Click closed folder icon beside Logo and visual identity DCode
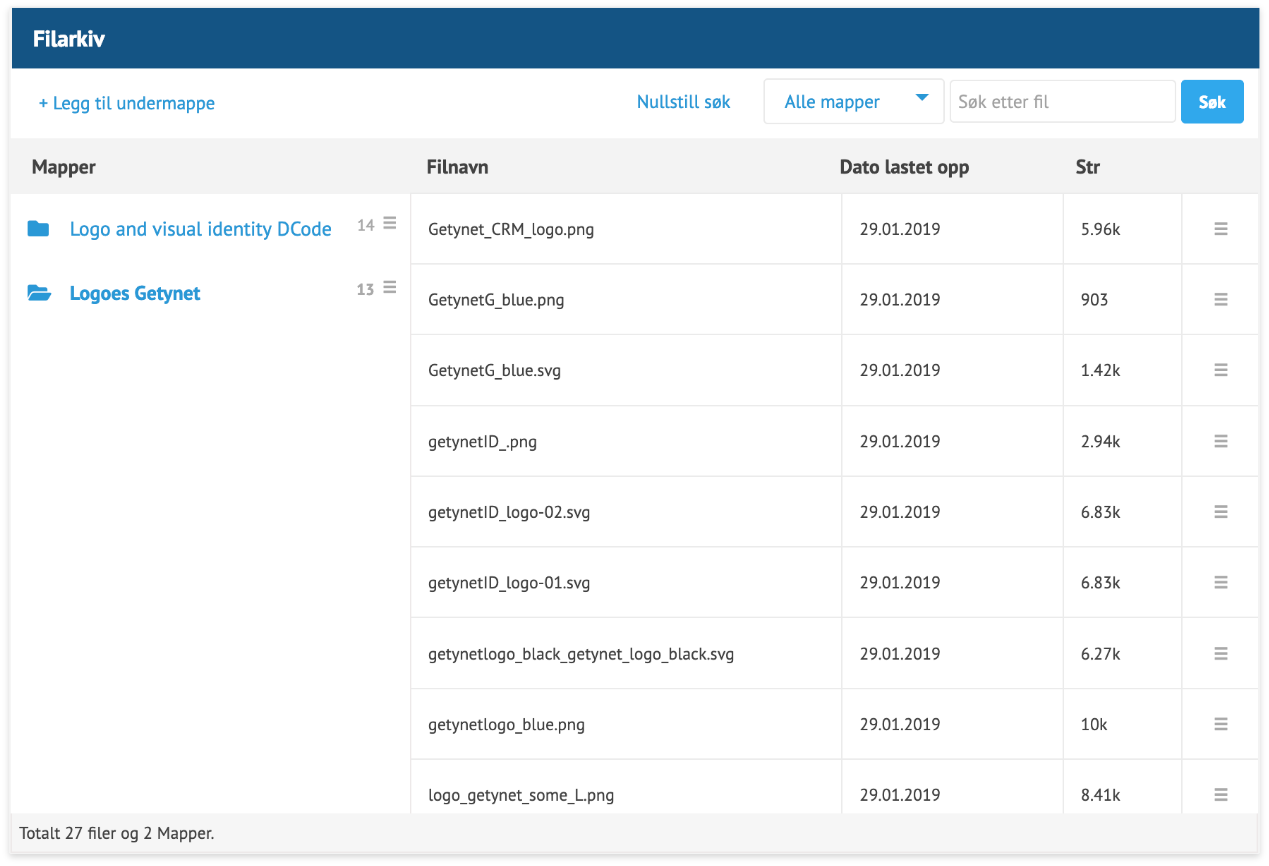Screen dimensions: 1269x866 [x=38, y=229]
